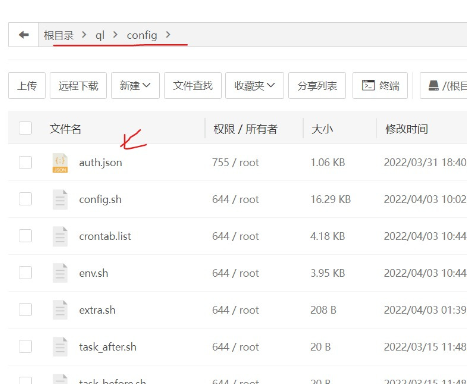Click size 4.18 KB cell

coord(328,236)
